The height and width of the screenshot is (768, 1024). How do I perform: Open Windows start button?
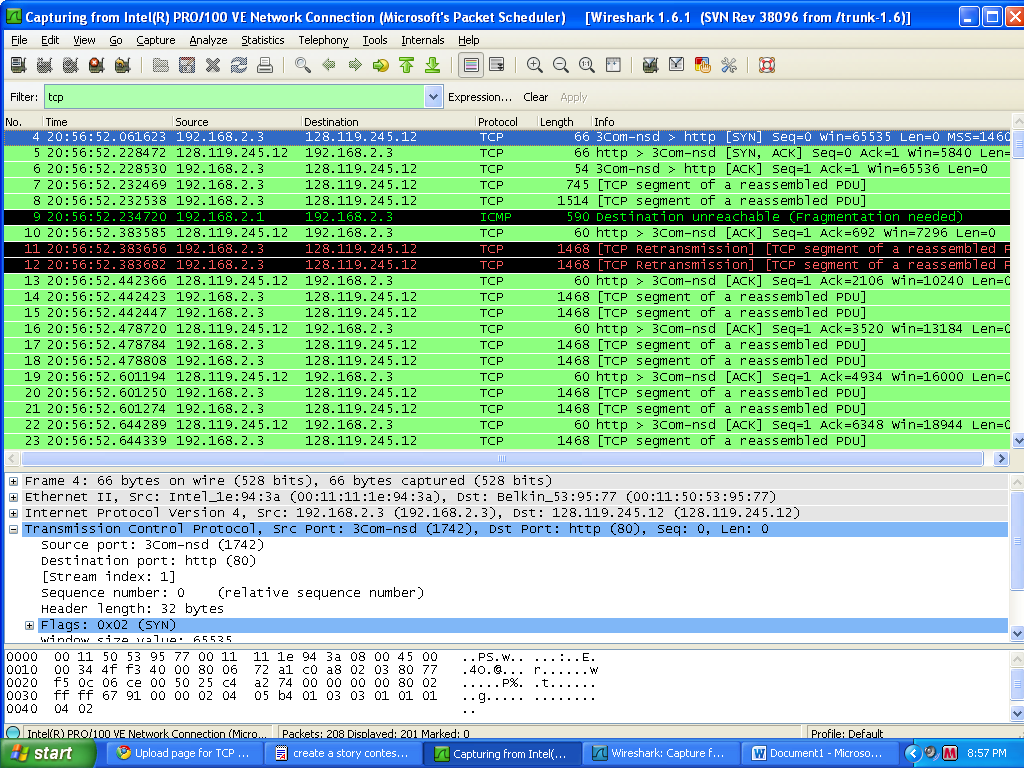click(x=48, y=754)
